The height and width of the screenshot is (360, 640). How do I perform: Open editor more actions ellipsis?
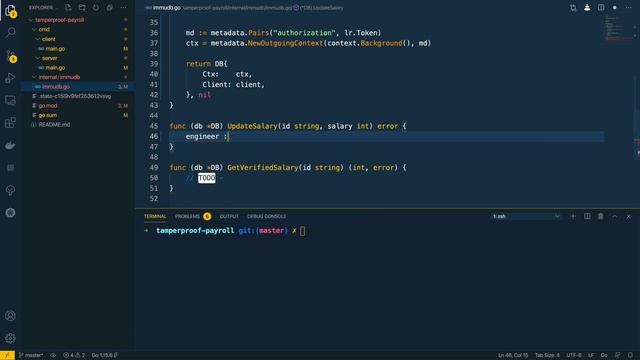pyautogui.click(x=629, y=8)
